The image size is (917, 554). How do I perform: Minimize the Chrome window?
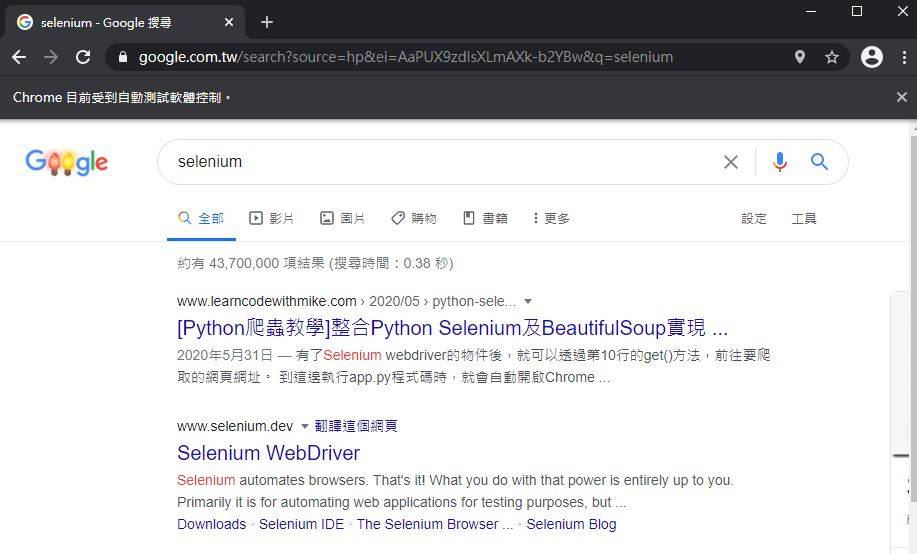(x=811, y=11)
